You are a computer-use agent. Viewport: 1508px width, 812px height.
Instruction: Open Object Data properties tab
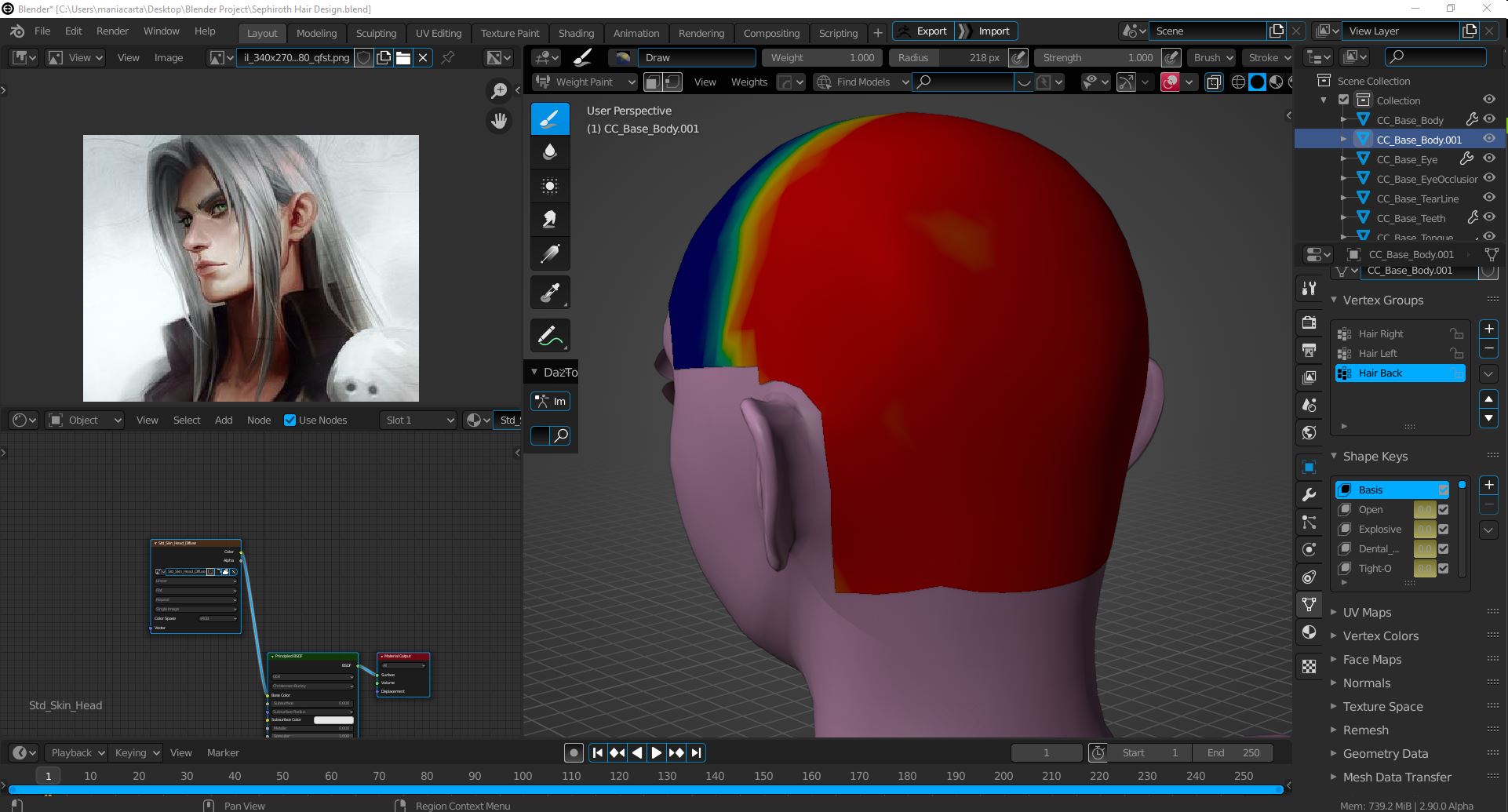pyautogui.click(x=1309, y=604)
